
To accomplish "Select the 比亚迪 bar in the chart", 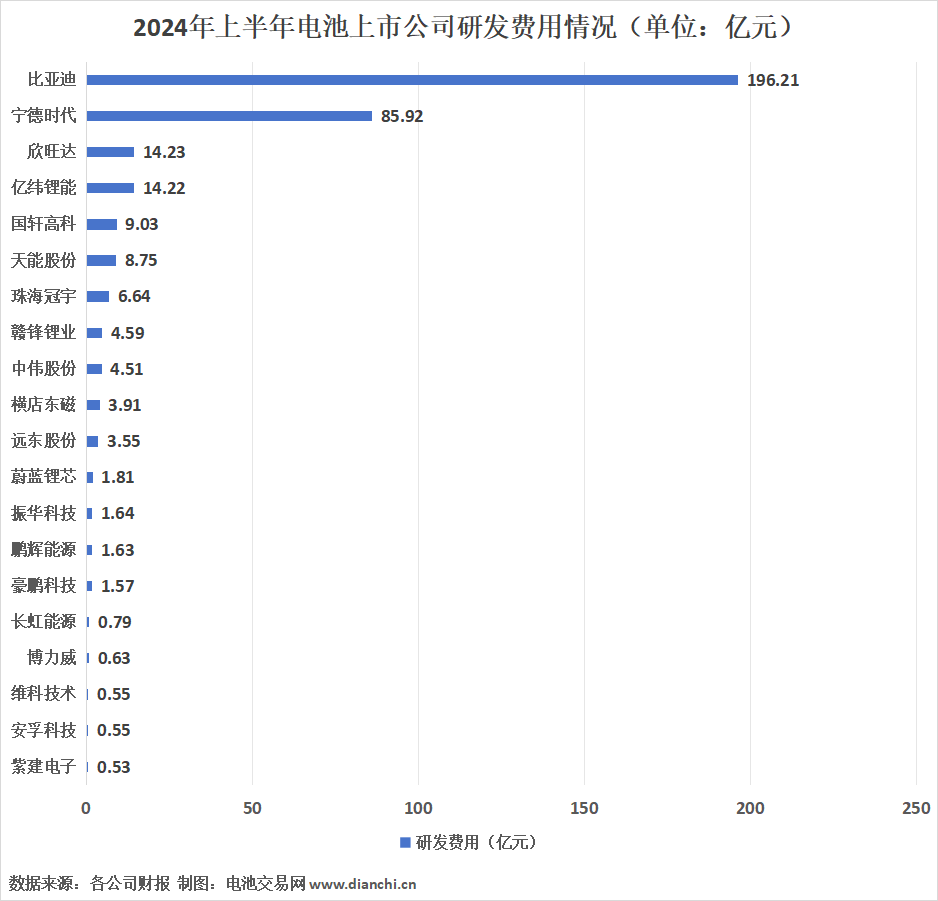I will point(412,80).
